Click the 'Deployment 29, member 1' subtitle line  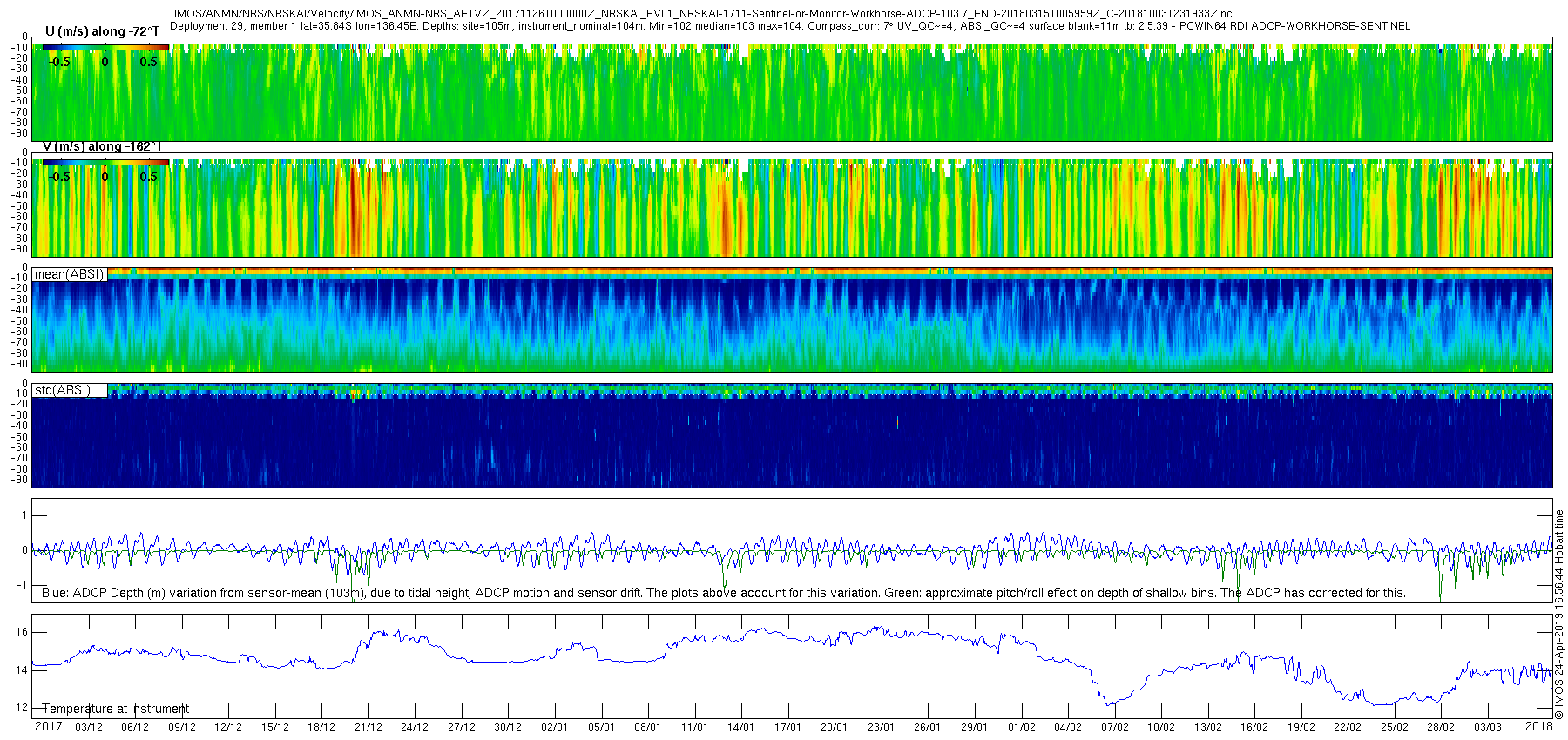tap(790, 26)
